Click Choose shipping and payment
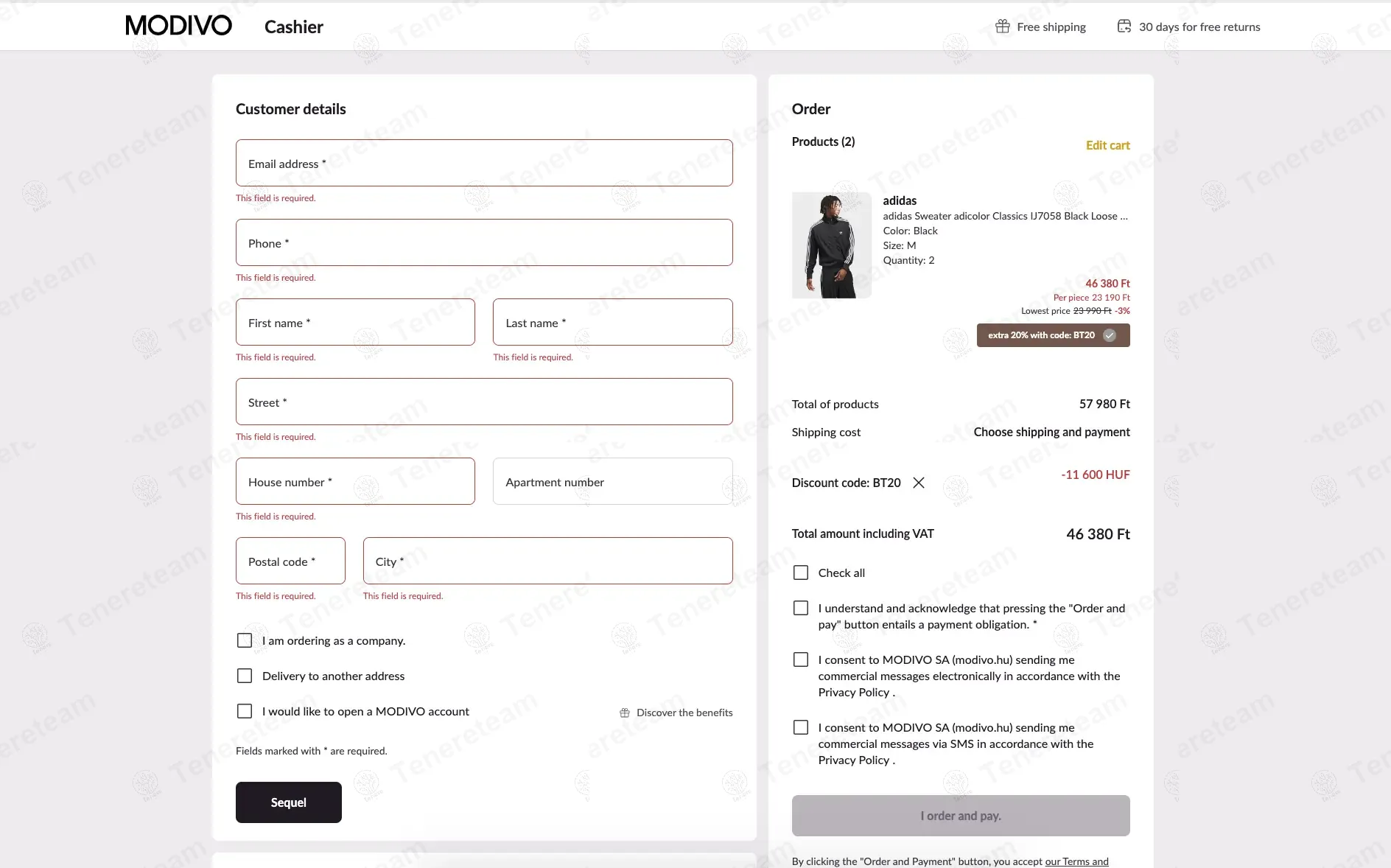Image resolution: width=1391 pixels, height=868 pixels. click(x=1051, y=432)
